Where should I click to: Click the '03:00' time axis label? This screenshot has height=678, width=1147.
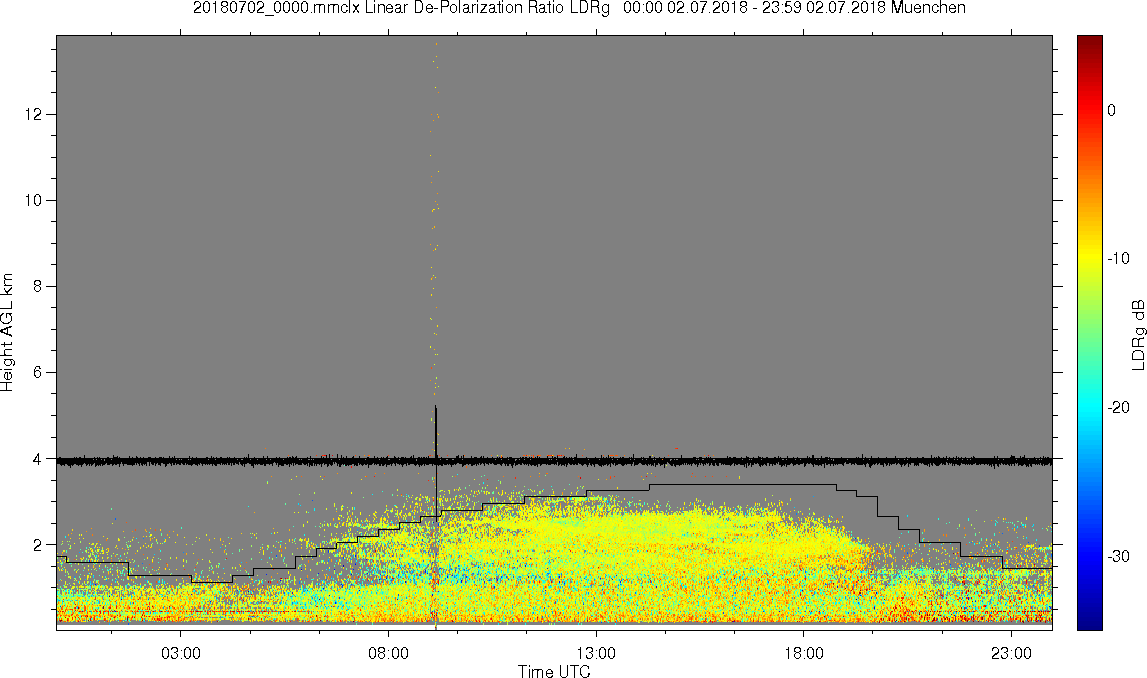pyautogui.click(x=181, y=653)
